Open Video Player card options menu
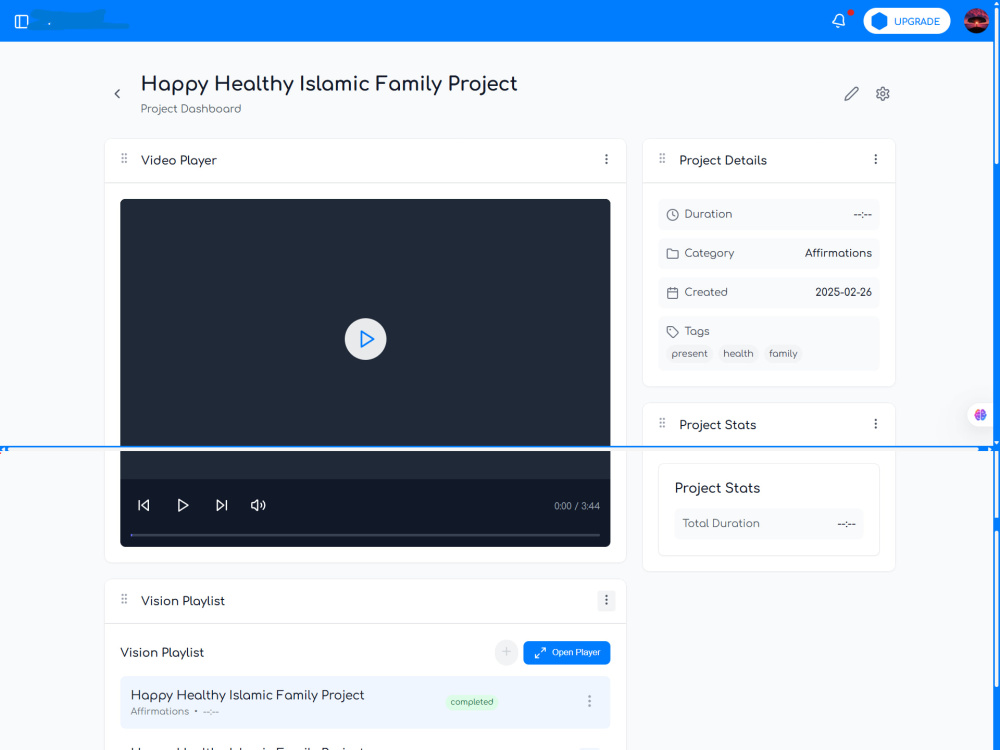This screenshot has height=750, width=1000. [x=607, y=159]
